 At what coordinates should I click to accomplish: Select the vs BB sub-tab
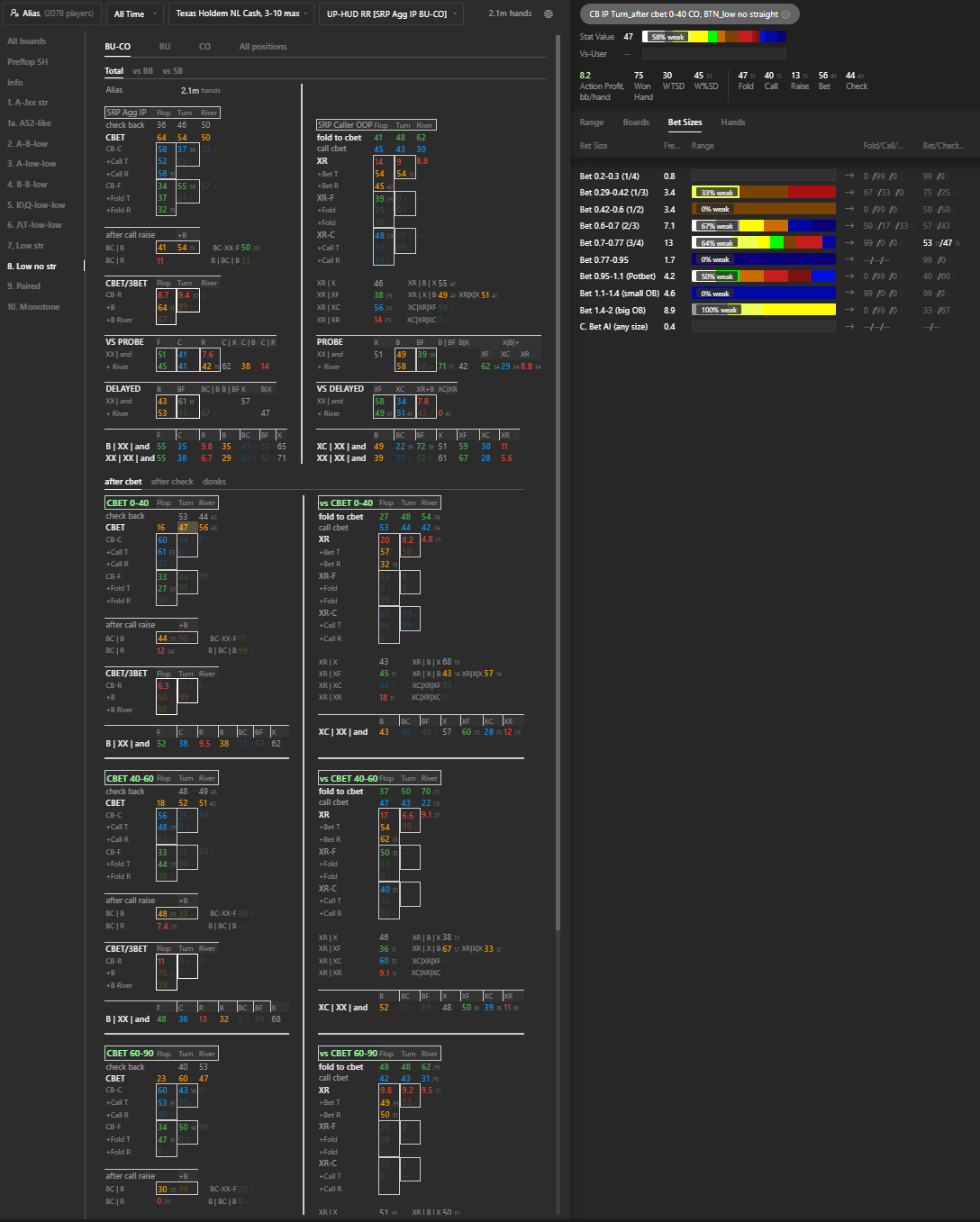142,70
